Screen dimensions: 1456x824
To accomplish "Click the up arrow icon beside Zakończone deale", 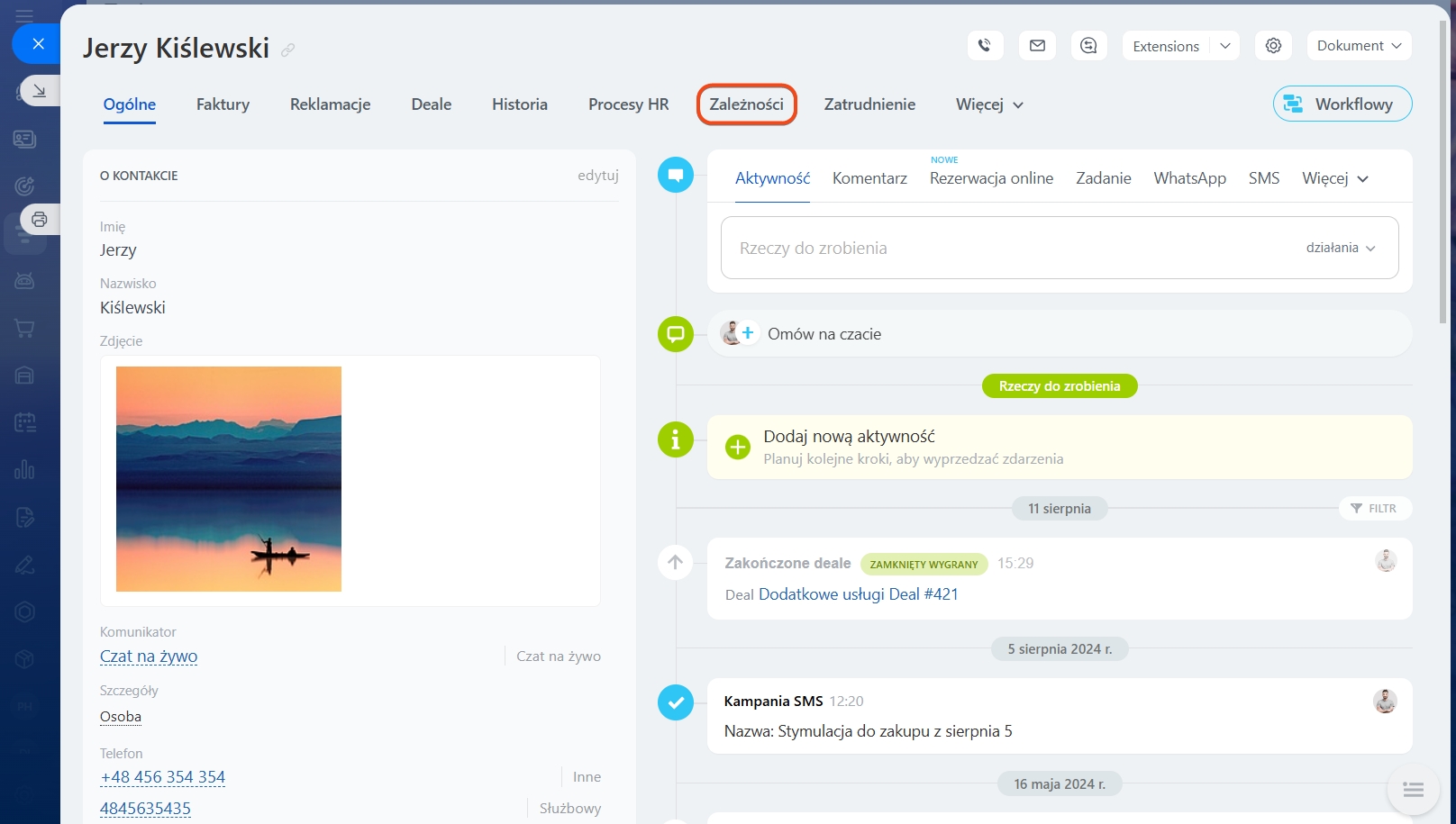I will [676, 562].
